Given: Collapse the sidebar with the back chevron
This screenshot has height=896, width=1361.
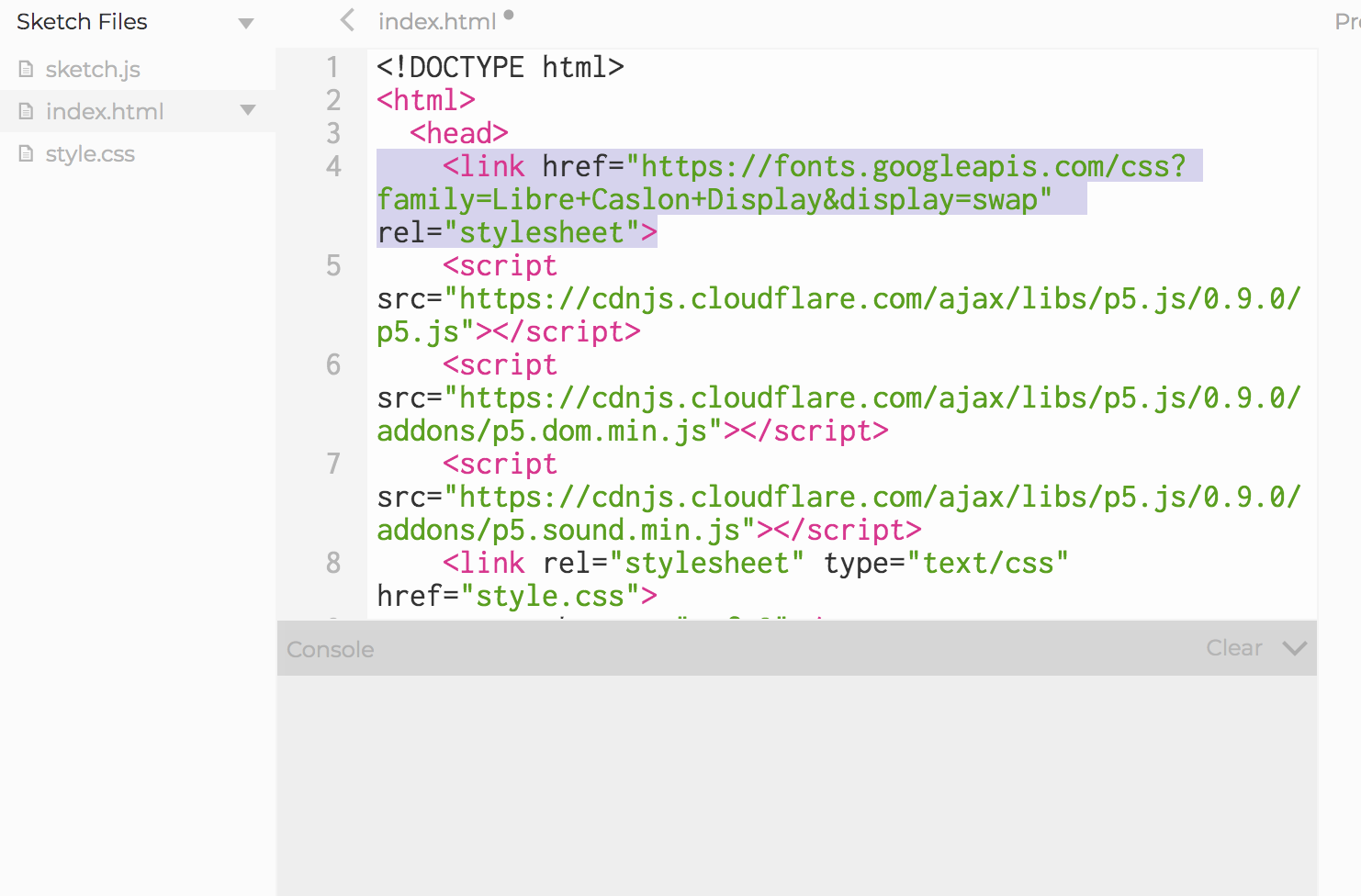Looking at the screenshot, I should pos(347,19).
